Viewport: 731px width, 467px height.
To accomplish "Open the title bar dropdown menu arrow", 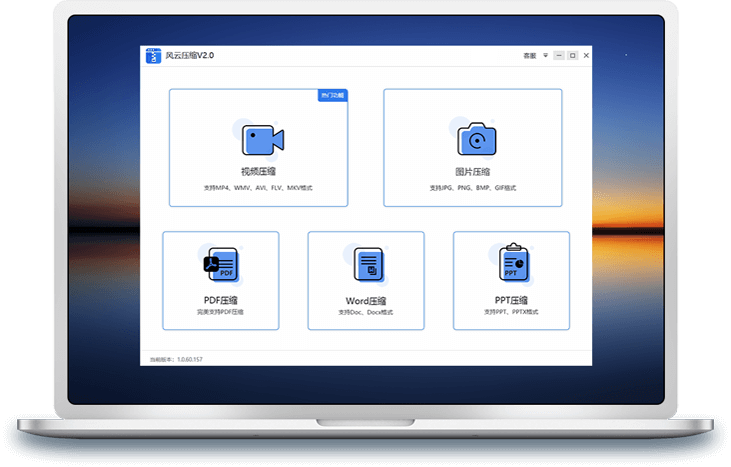I will tap(545, 56).
